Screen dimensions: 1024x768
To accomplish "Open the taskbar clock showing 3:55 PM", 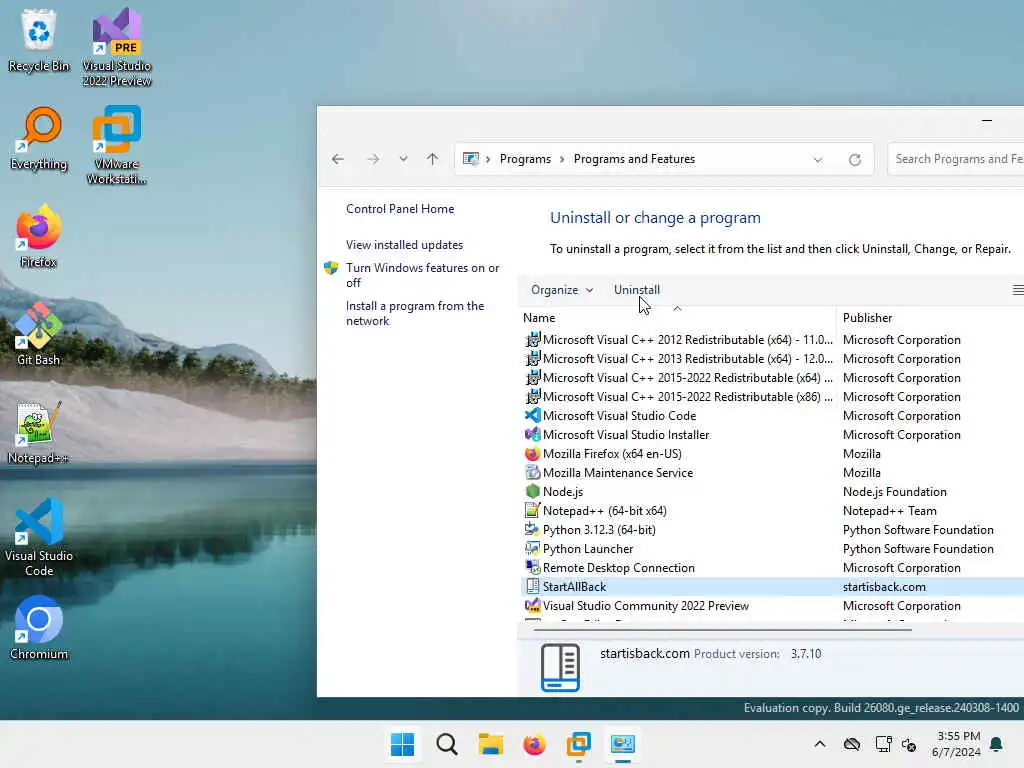I will tap(956, 744).
